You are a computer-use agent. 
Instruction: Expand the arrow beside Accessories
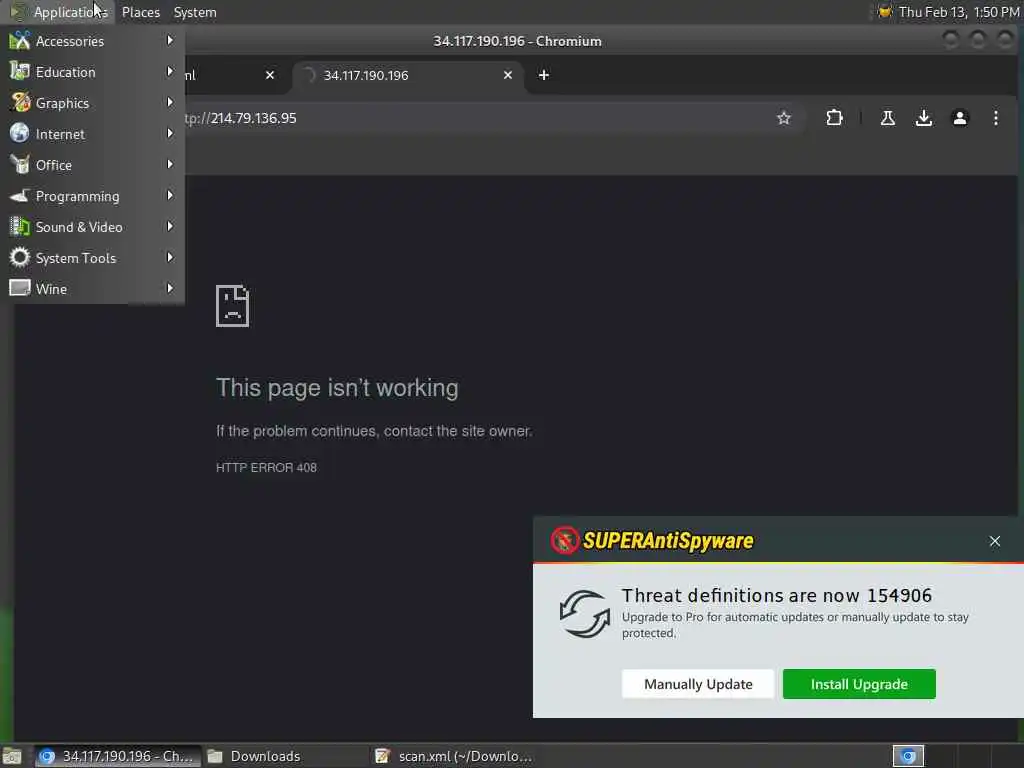170,40
